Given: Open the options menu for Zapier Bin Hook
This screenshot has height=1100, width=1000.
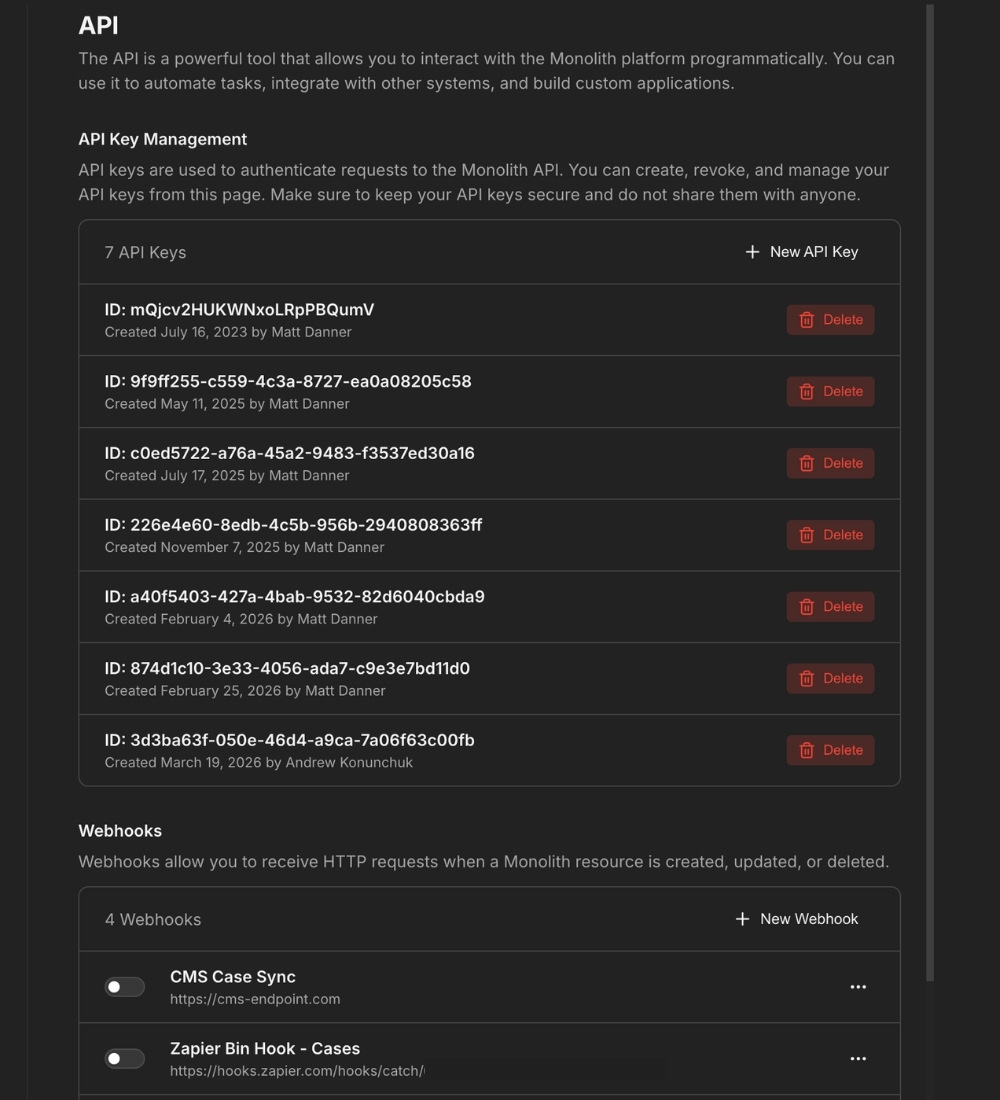Looking at the screenshot, I should (x=858, y=1058).
